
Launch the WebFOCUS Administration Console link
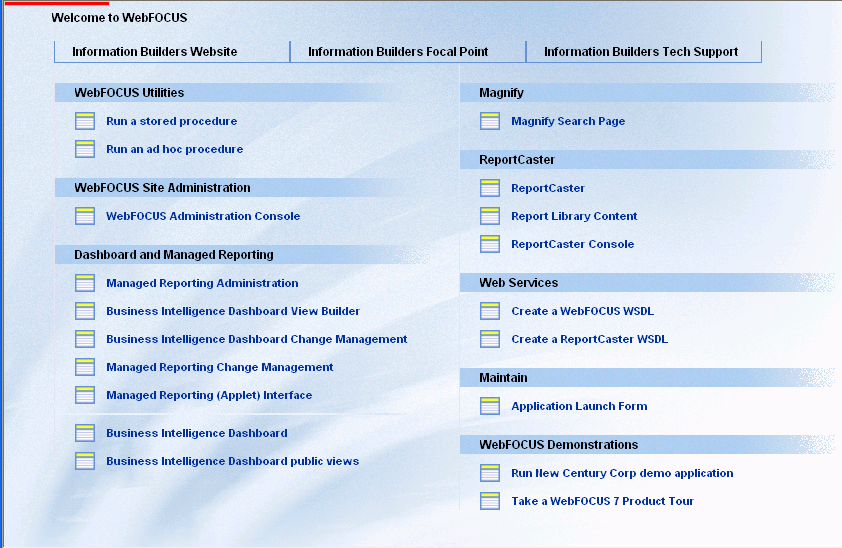(203, 216)
